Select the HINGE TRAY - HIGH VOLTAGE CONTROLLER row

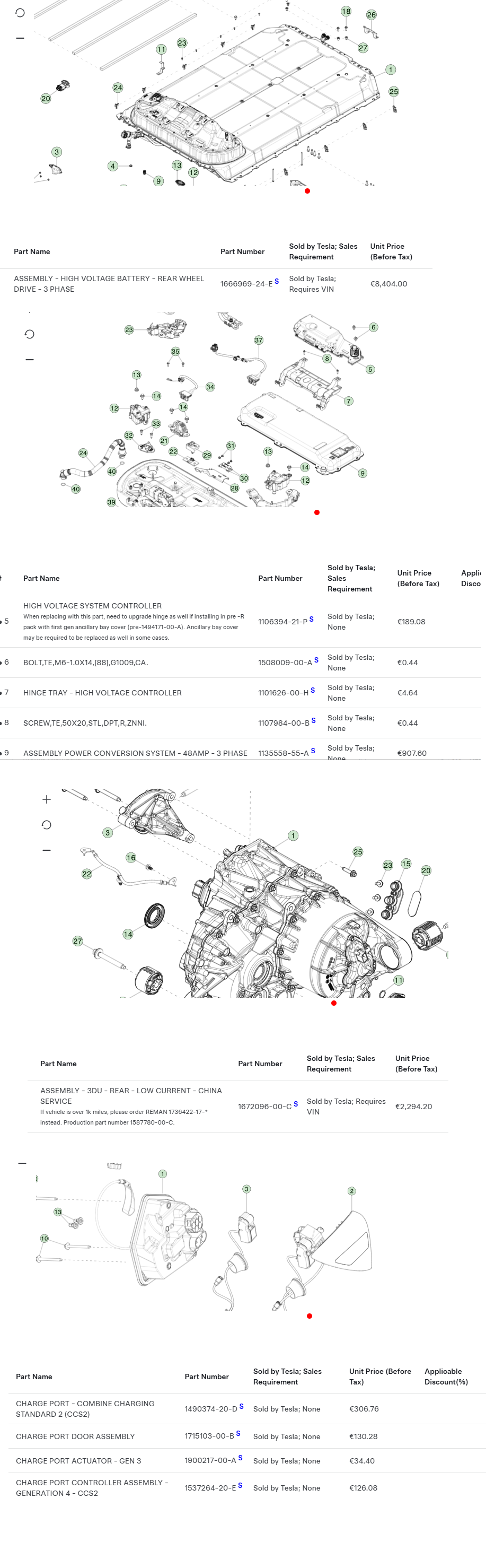click(x=102, y=693)
